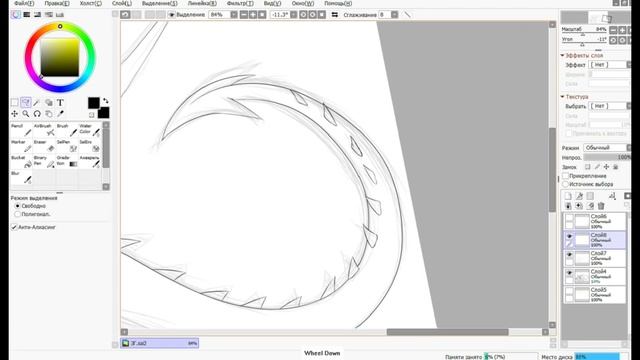Choose the Blur tool
This screenshot has height=360, width=640.
pos(21,177)
